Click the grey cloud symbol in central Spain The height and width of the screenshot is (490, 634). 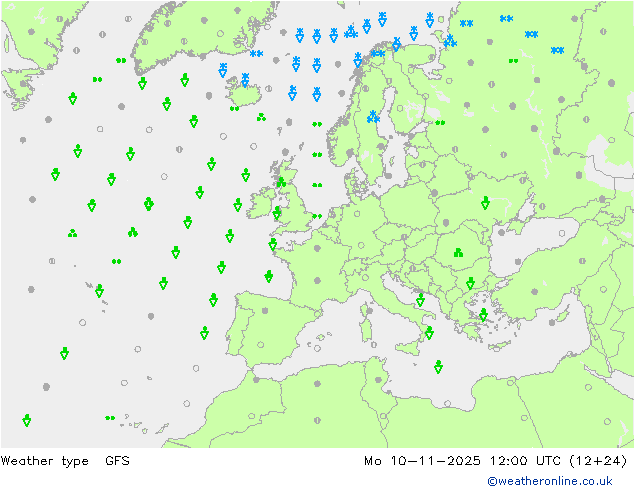(x=265, y=310)
